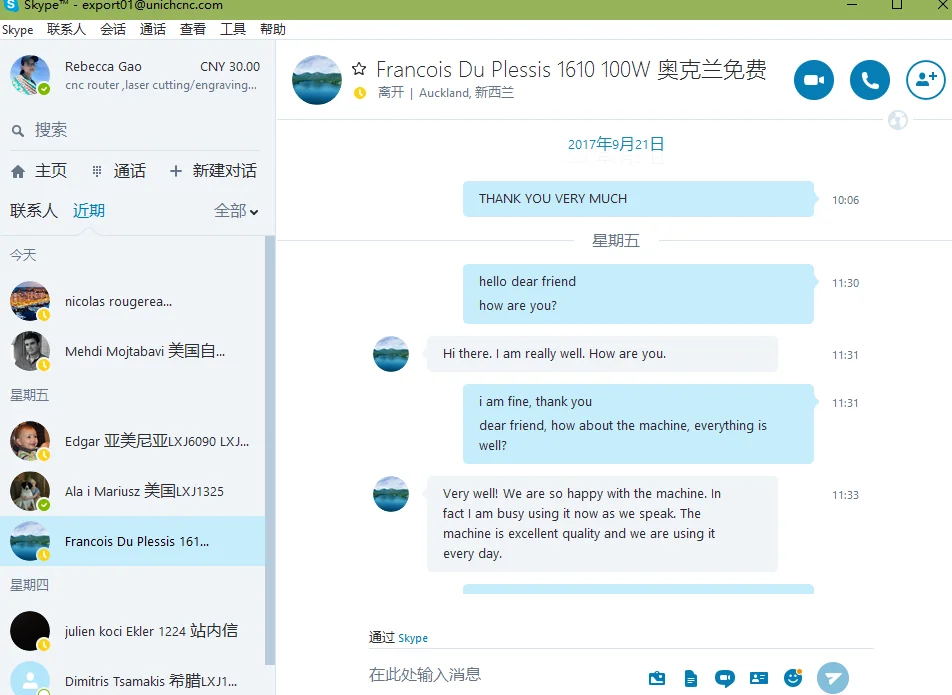Start a voice call with Francois
Viewport: 952px width, 695px height.
pos(869,80)
